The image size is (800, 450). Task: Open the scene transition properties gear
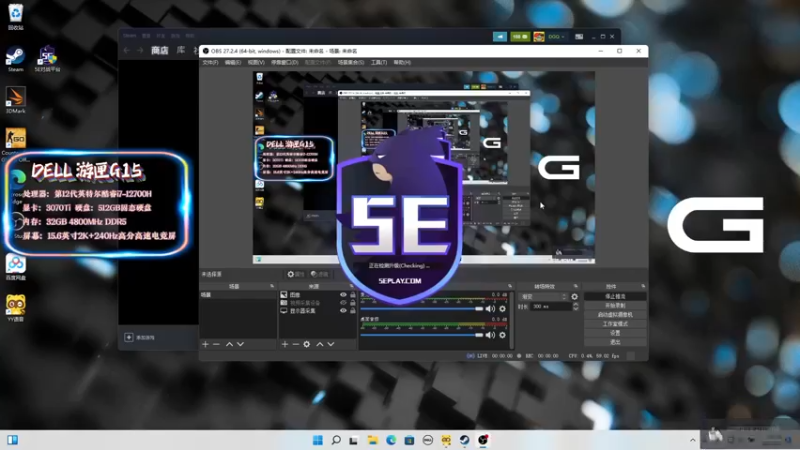pos(574,296)
